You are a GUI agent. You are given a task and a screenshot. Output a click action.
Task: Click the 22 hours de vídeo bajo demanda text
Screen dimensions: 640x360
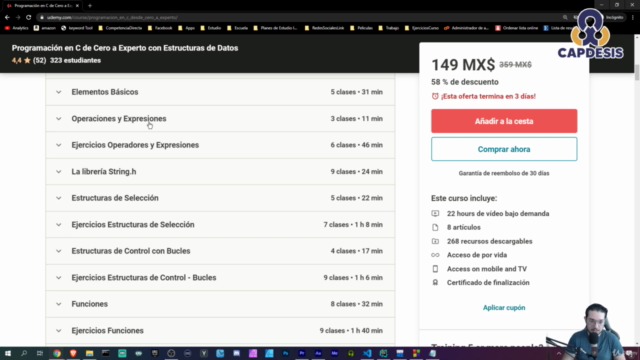[498, 213]
